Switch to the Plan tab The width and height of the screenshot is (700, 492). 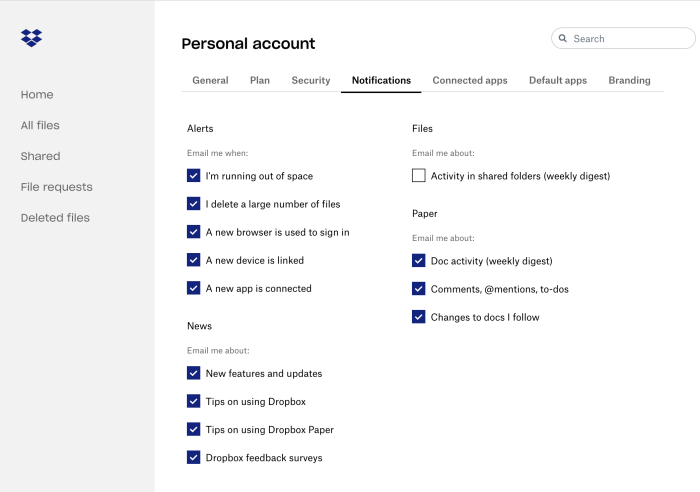click(x=260, y=80)
